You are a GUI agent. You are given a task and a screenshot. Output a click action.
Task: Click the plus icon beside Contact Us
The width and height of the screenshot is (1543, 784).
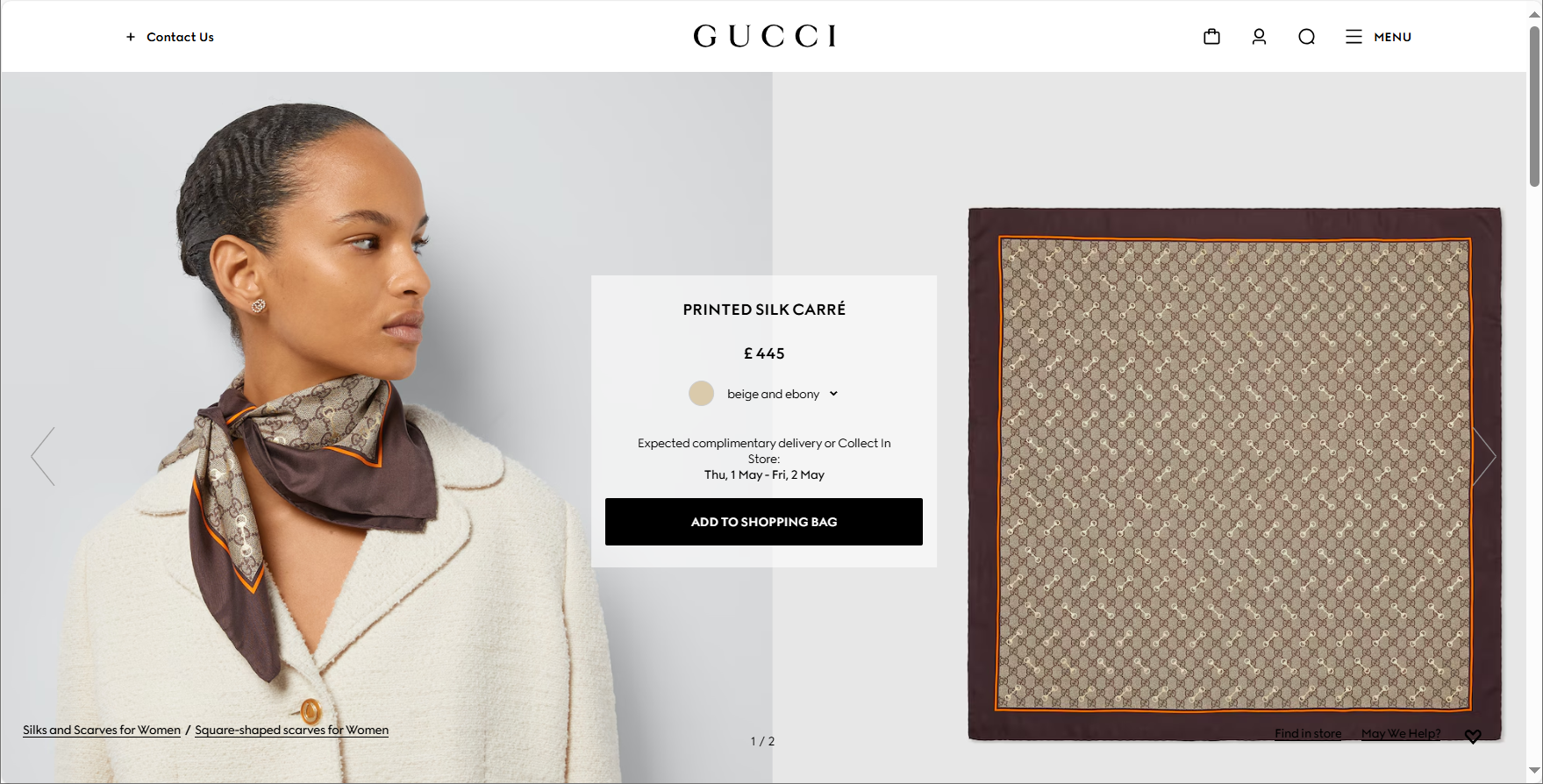[x=131, y=37]
